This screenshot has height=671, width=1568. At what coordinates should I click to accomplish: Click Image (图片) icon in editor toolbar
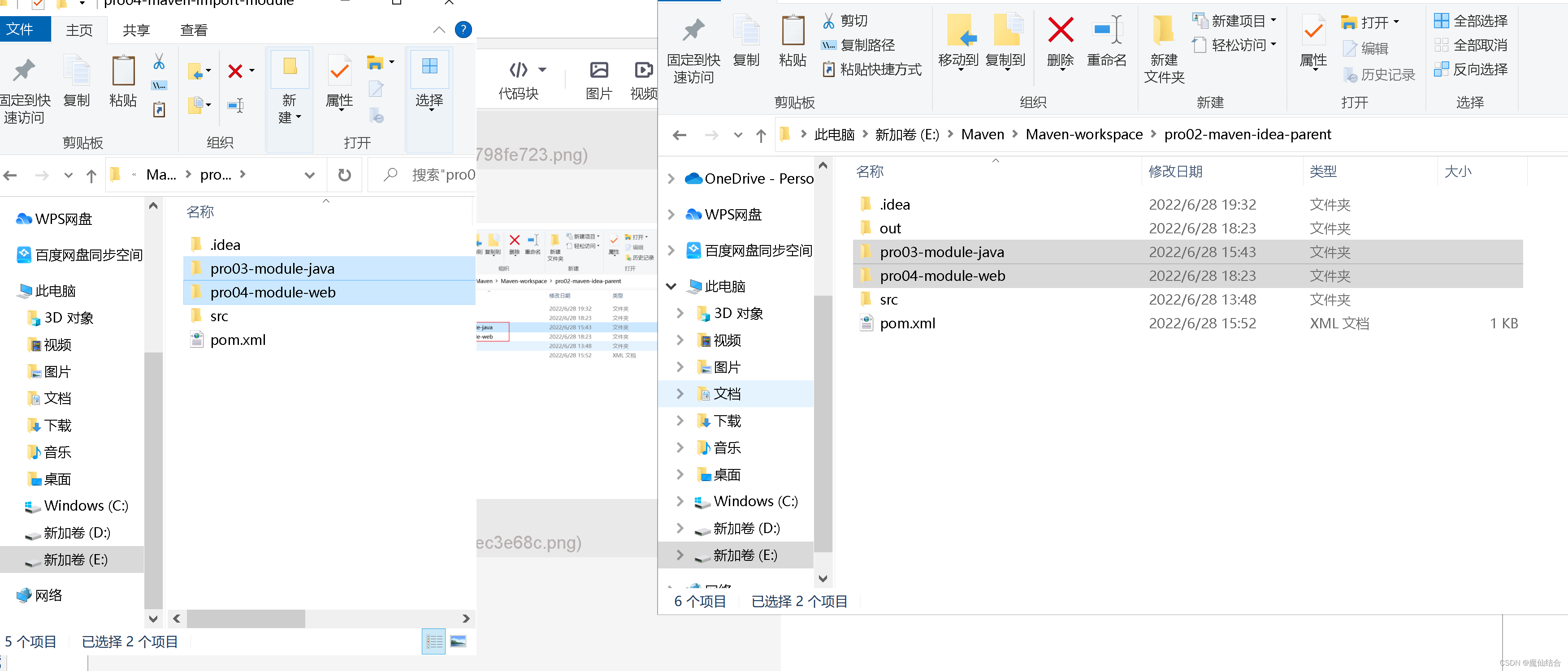[599, 80]
